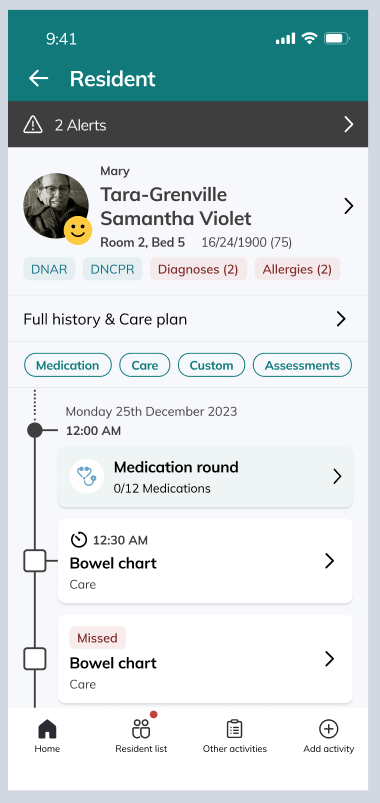
Task: Open Resident list from bottom bar
Action: tap(141, 735)
